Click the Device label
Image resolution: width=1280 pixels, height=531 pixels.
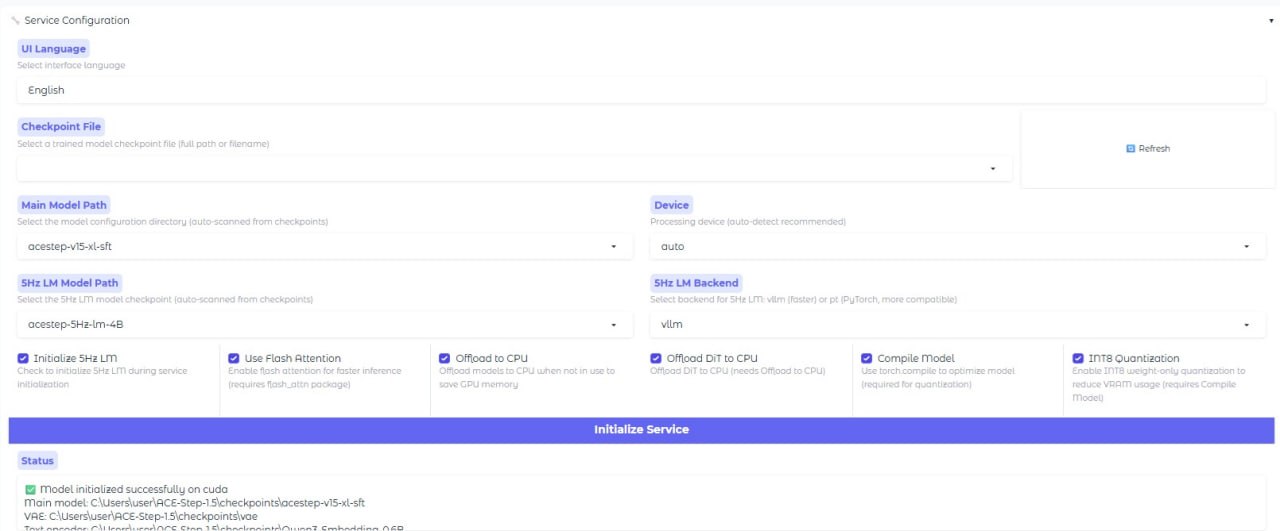coord(672,205)
